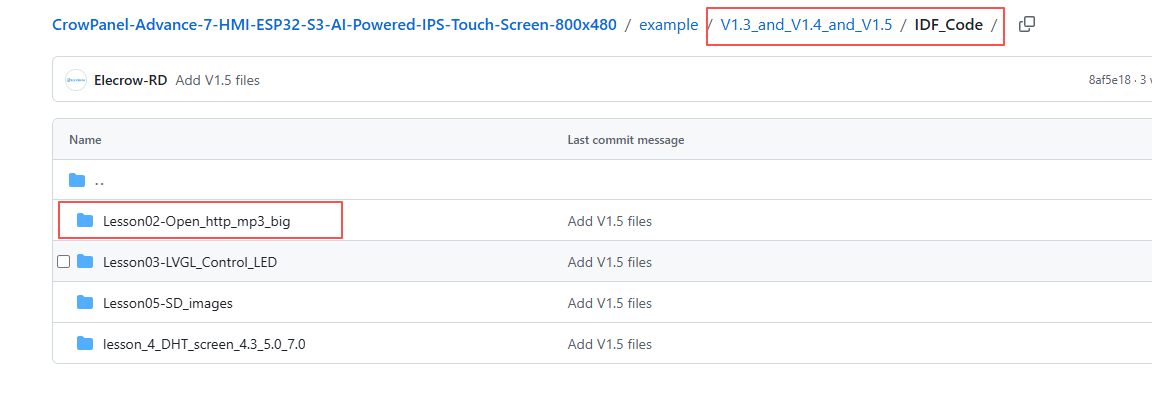This screenshot has width=1152, height=398.
Task: Tick the checkbox for Lesson03-LVGL_Control_LED
Action: tap(63, 261)
